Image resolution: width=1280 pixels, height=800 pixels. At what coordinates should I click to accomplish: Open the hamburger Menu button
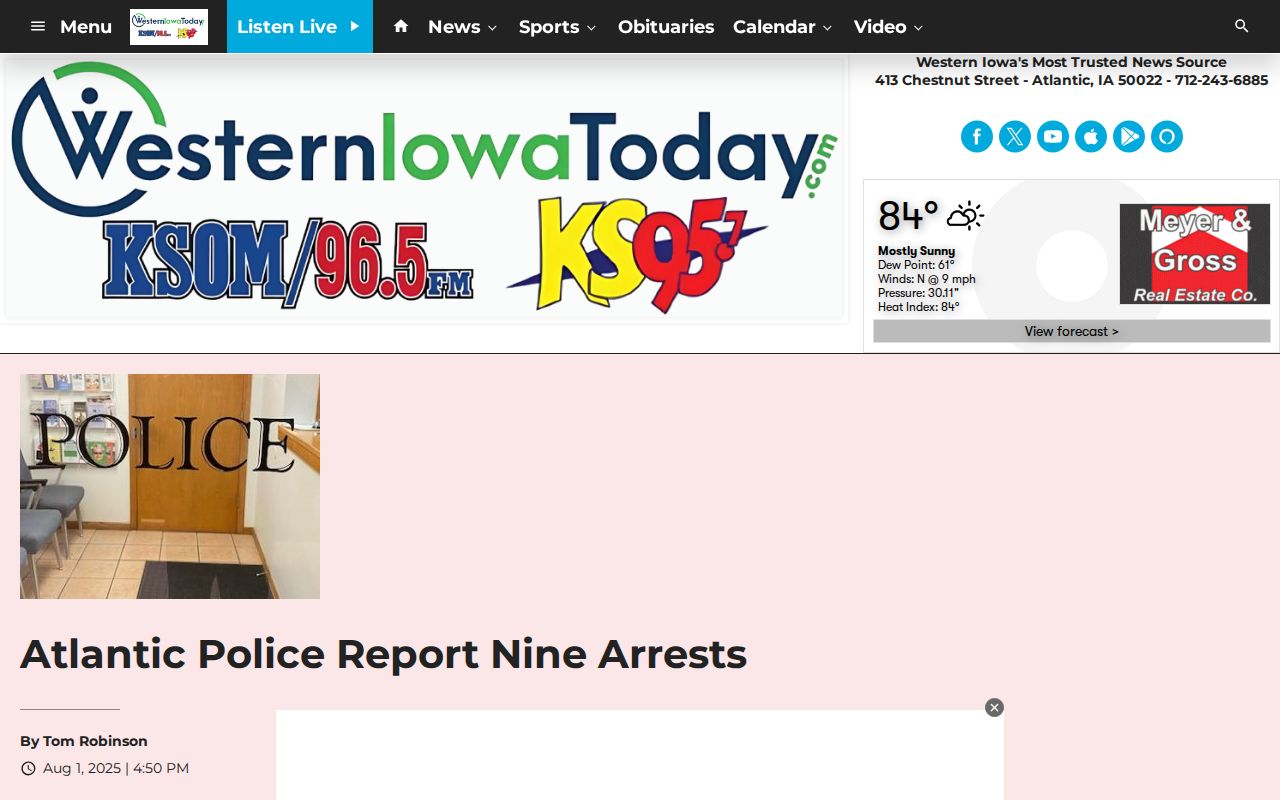(x=70, y=27)
